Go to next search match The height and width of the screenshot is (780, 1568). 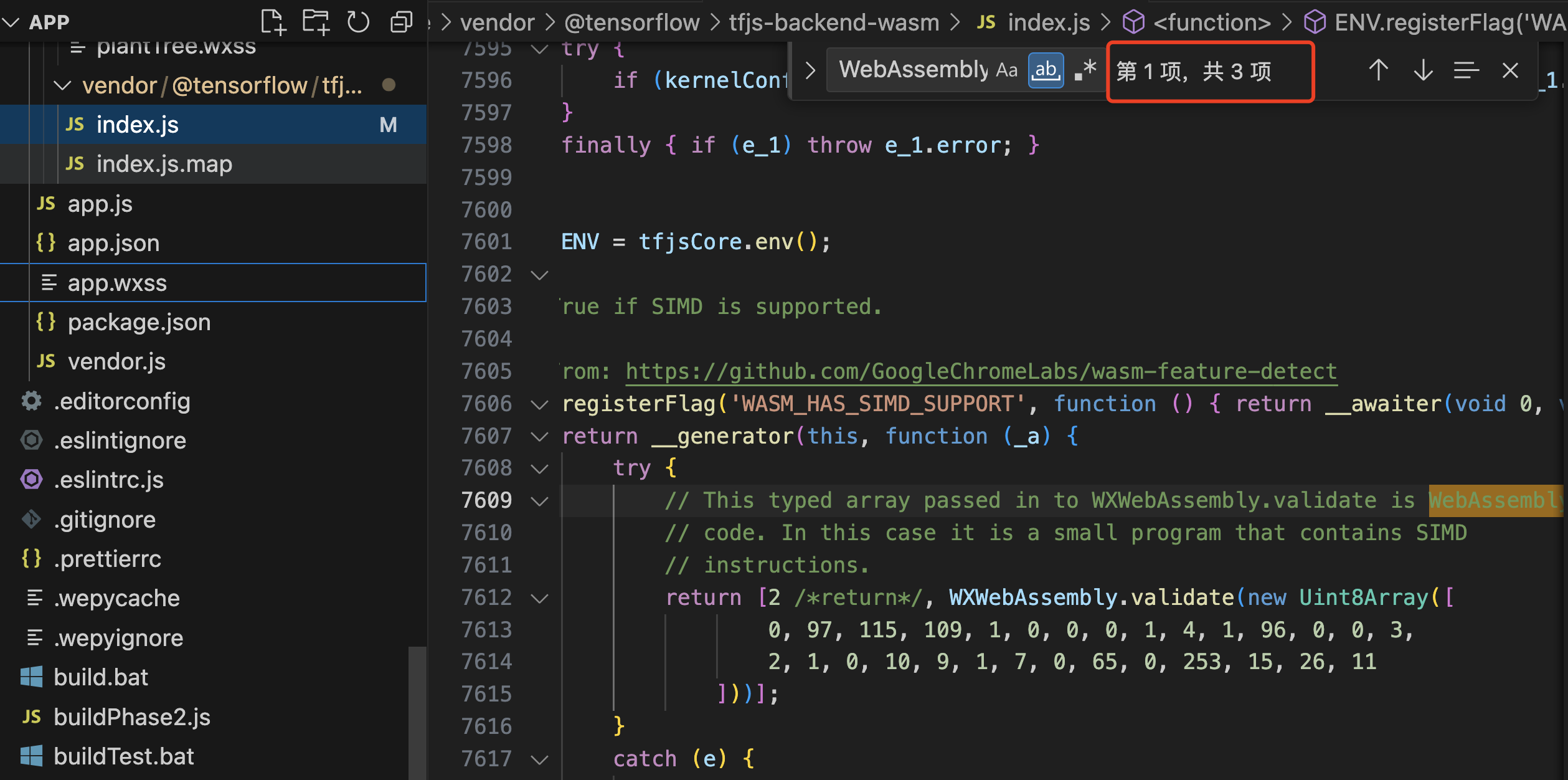(x=1423, y=70)
